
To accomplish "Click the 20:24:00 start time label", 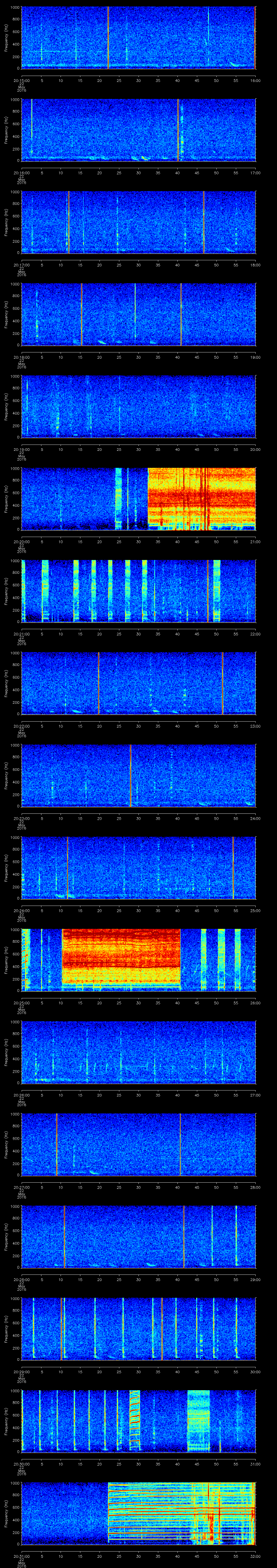I will pyautogui.click(x=21, y=910).
